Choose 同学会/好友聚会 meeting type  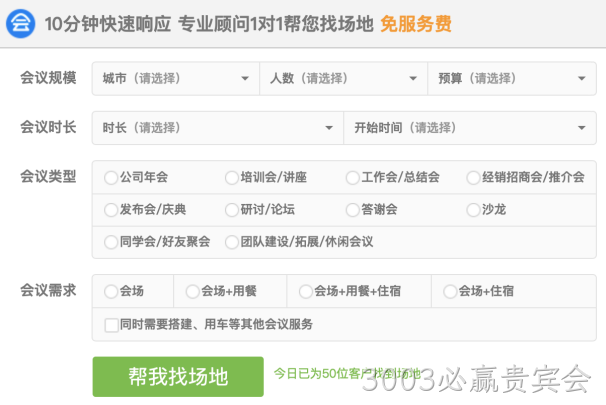tap(111, 242)
